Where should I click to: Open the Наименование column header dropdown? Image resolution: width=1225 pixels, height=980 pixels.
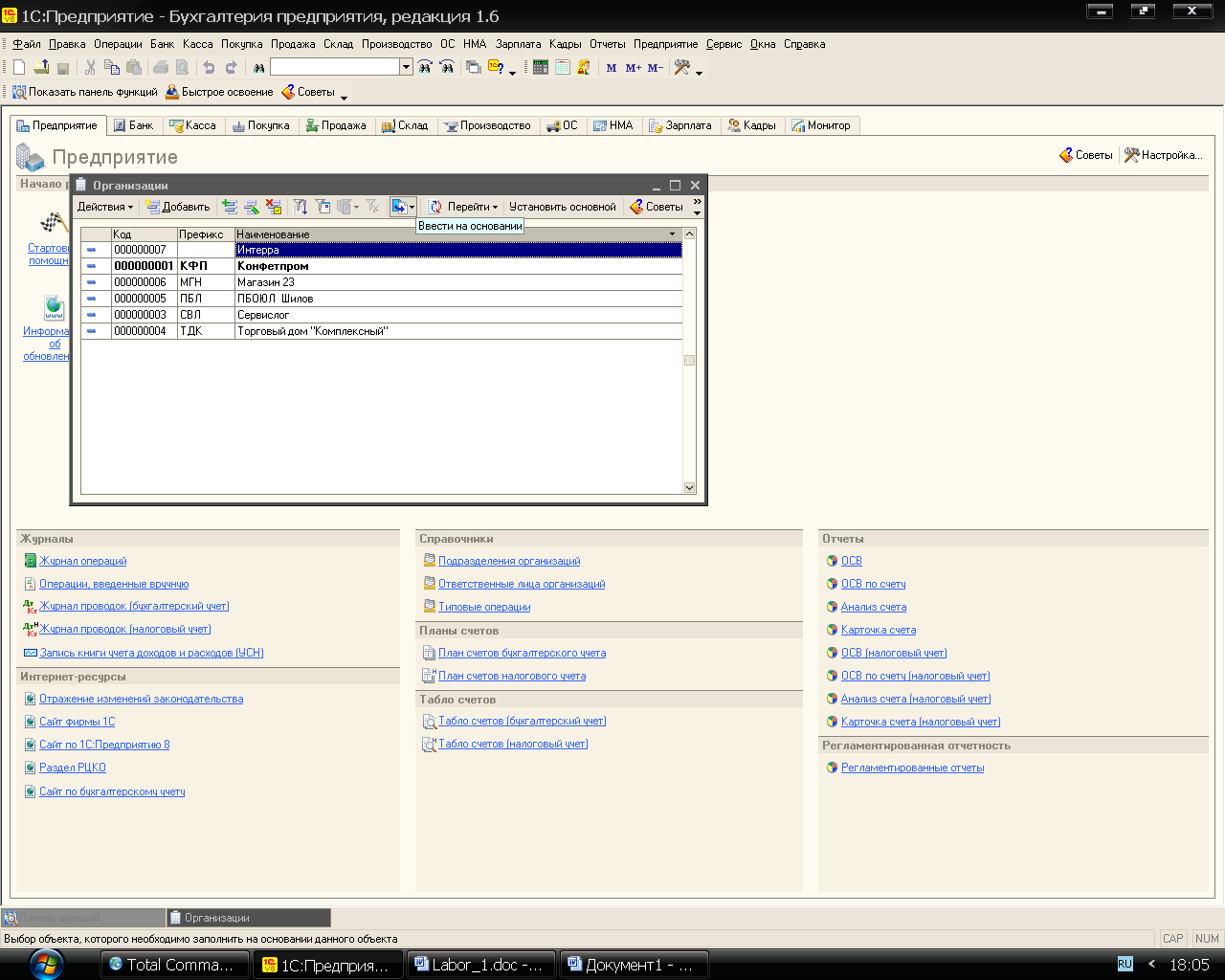click(x=673, y=234)
